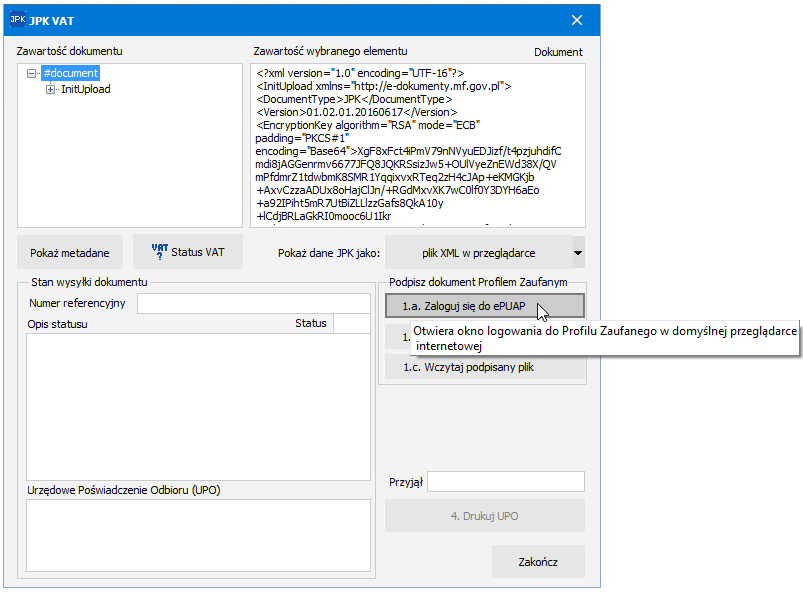Click the Zakończ button
Screen dimensions: 803x595
pos(538,562)
